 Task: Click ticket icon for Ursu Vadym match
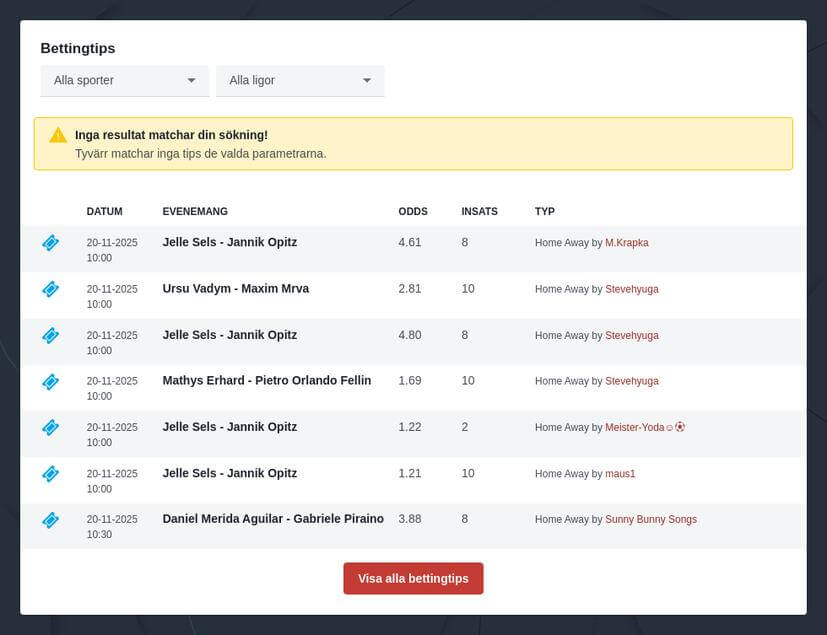tap(50, 289)
